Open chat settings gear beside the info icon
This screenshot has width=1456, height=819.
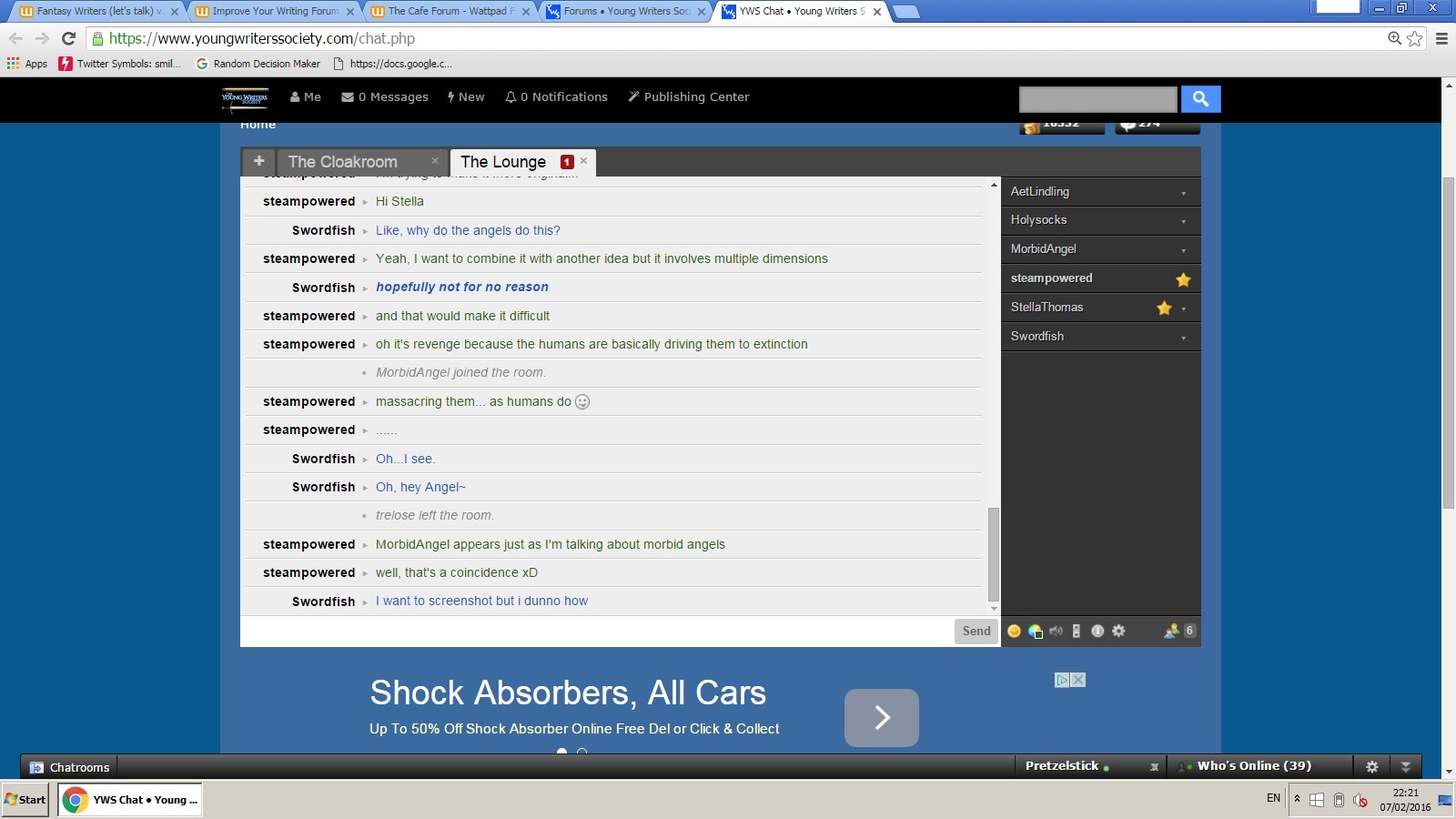tap(1118, 631)
